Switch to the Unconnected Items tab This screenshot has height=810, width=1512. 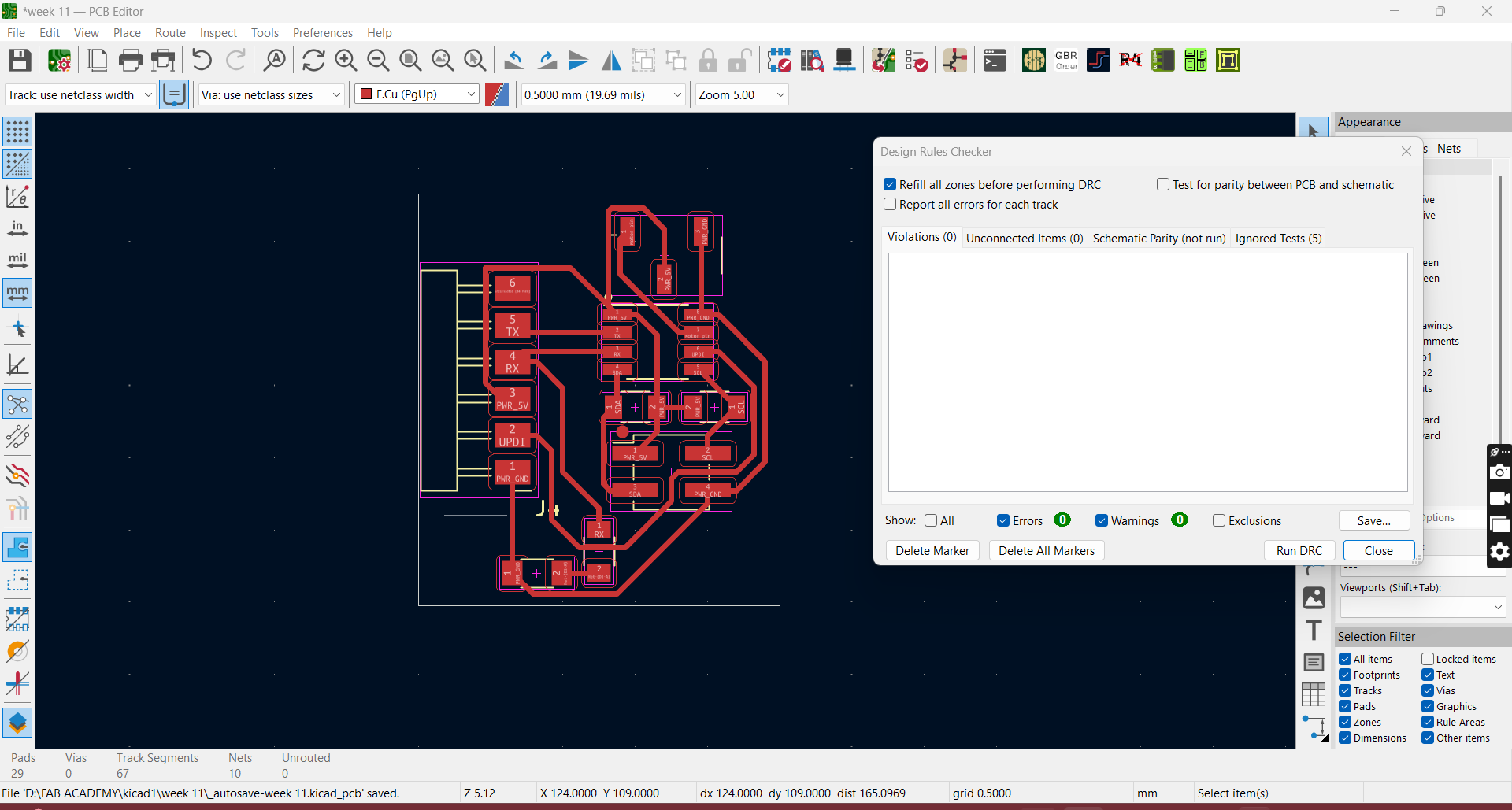point(1024,239)
